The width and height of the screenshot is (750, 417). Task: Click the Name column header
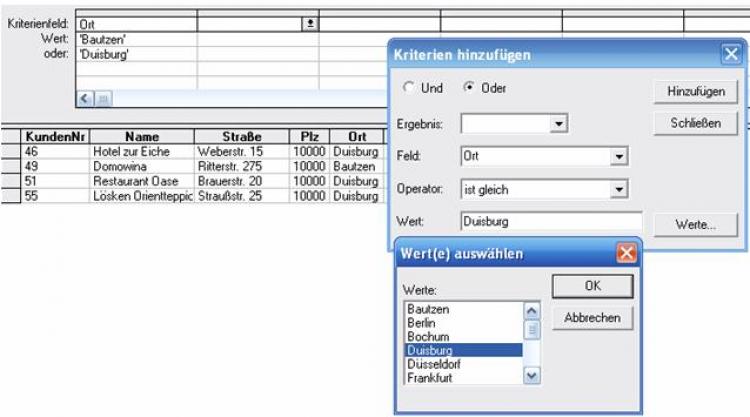click(x=143, y=136)
